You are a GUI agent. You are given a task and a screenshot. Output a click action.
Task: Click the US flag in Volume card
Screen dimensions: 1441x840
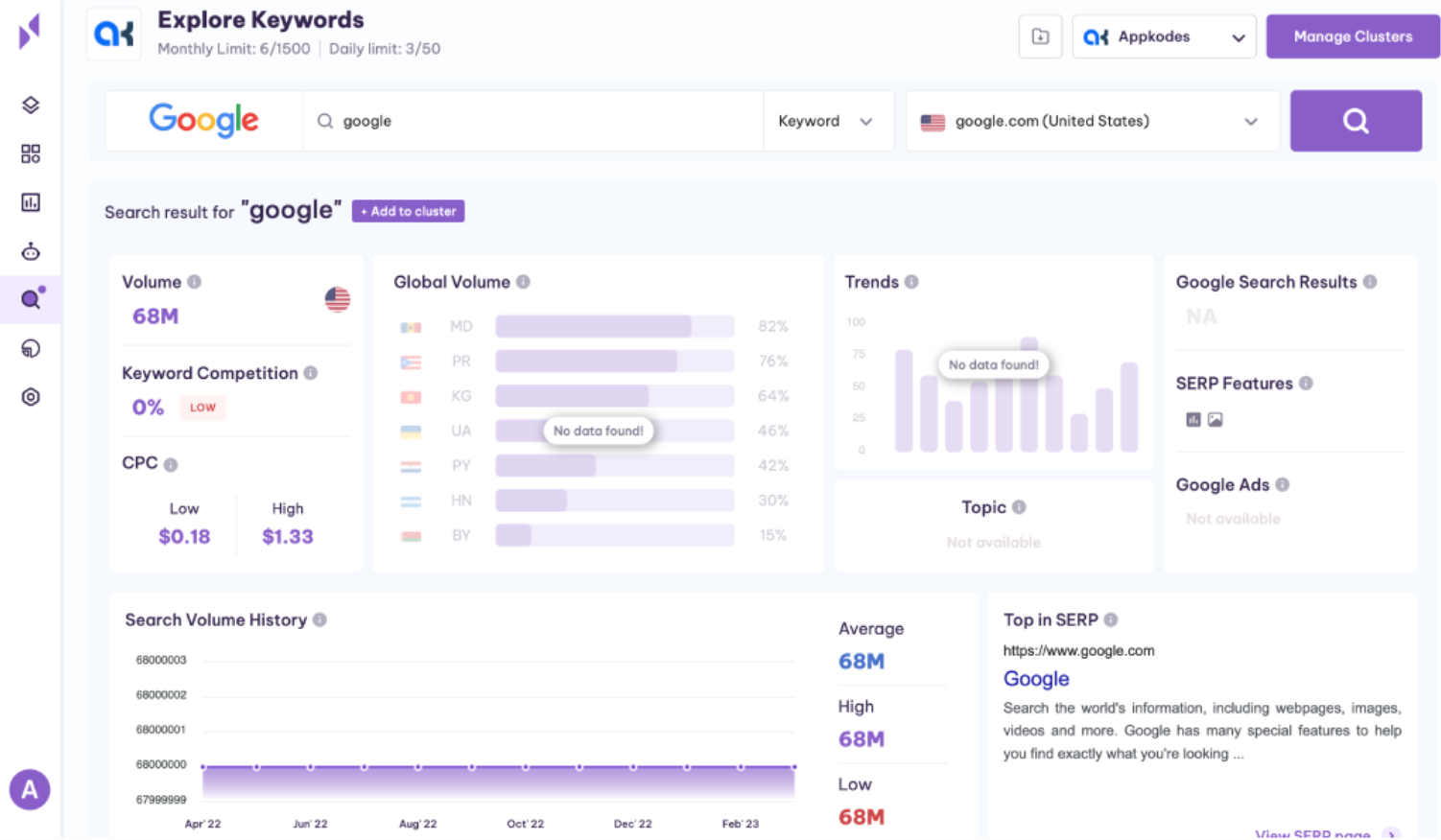[338, 299]
